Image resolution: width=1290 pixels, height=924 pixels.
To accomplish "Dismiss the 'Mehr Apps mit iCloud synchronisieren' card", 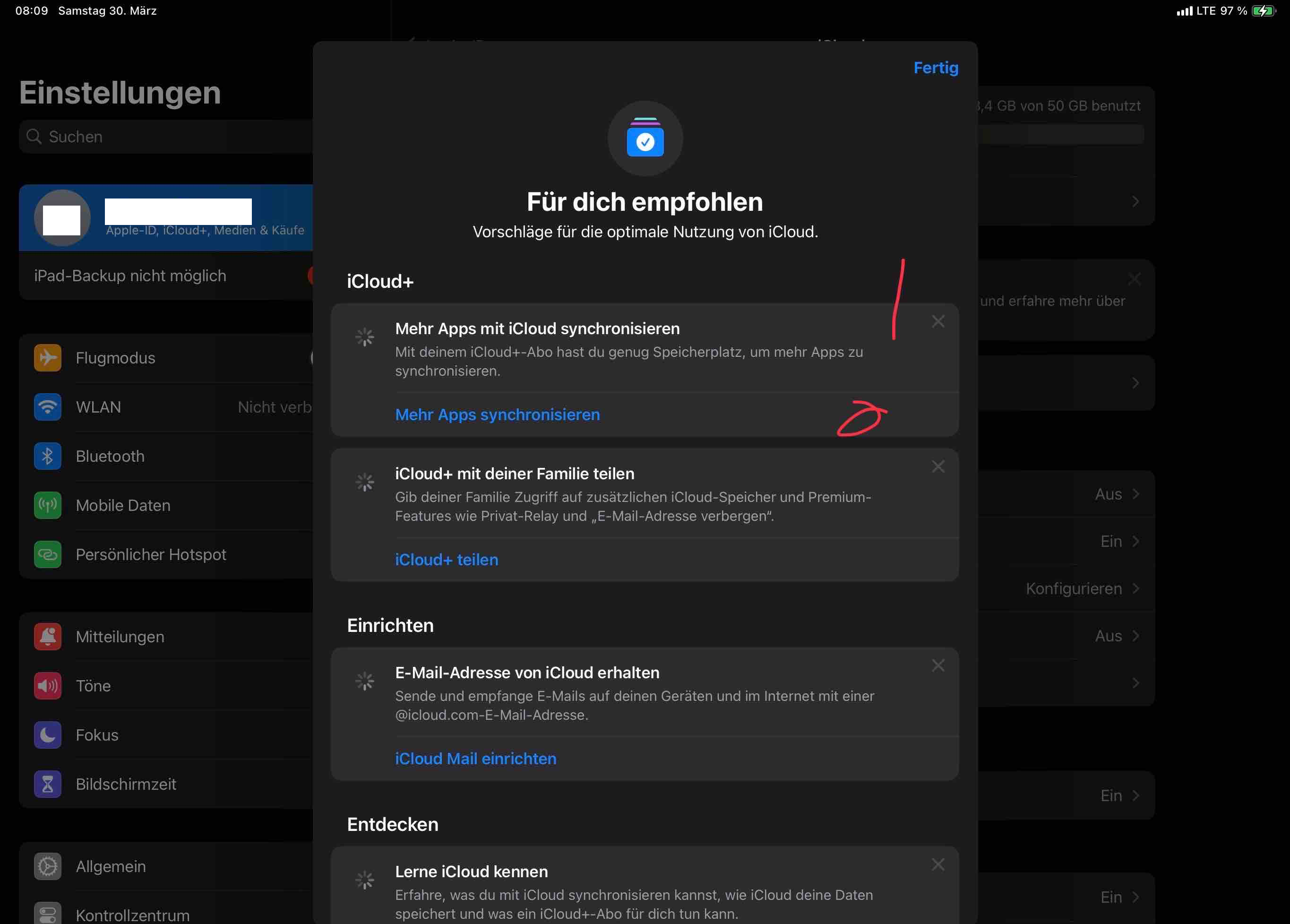I will coord(938,321).
